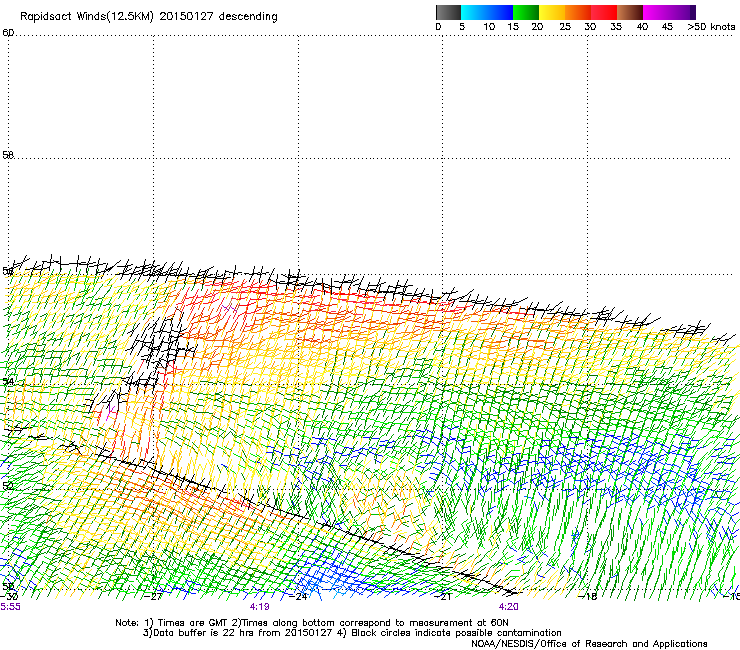Click the latitude label 58
Screen dimensions: 740x650
point(8,155)
